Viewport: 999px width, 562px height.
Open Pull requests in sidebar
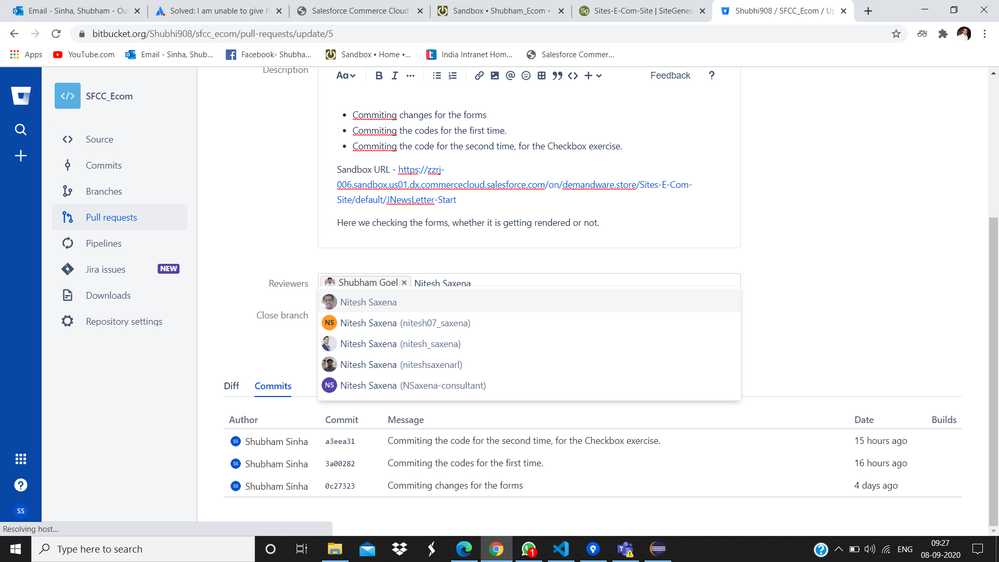[120, 217]
